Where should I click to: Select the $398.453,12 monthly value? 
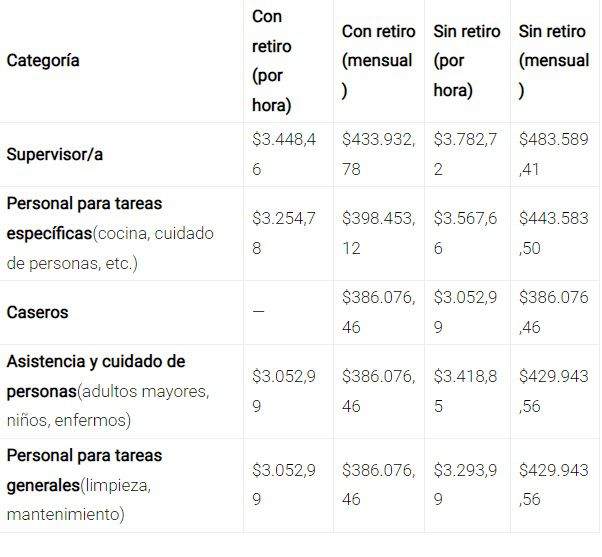tap(378, 233)
